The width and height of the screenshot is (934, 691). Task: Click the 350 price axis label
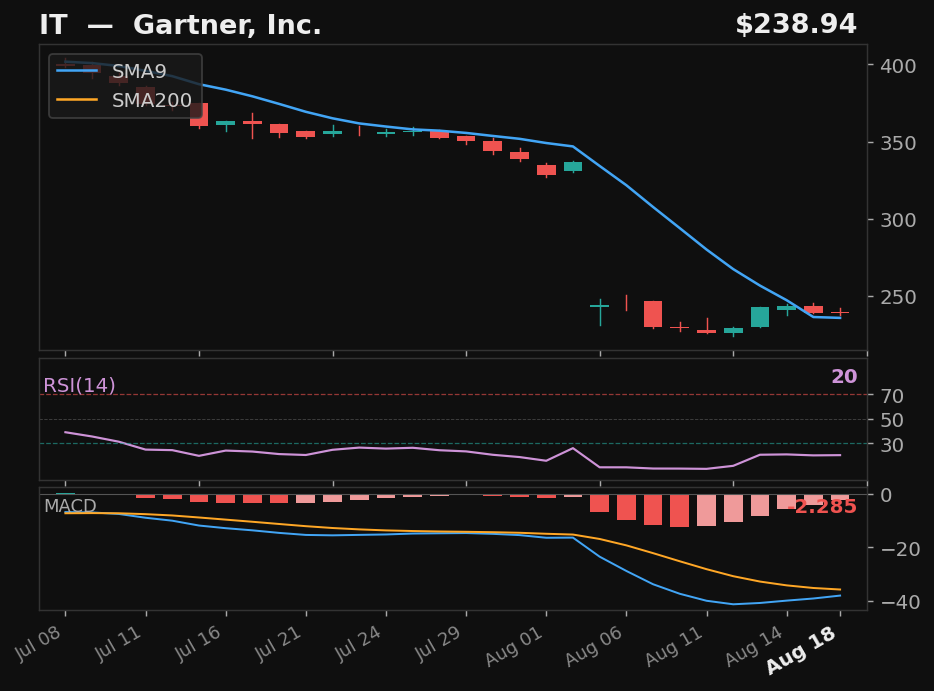(898, 143)
